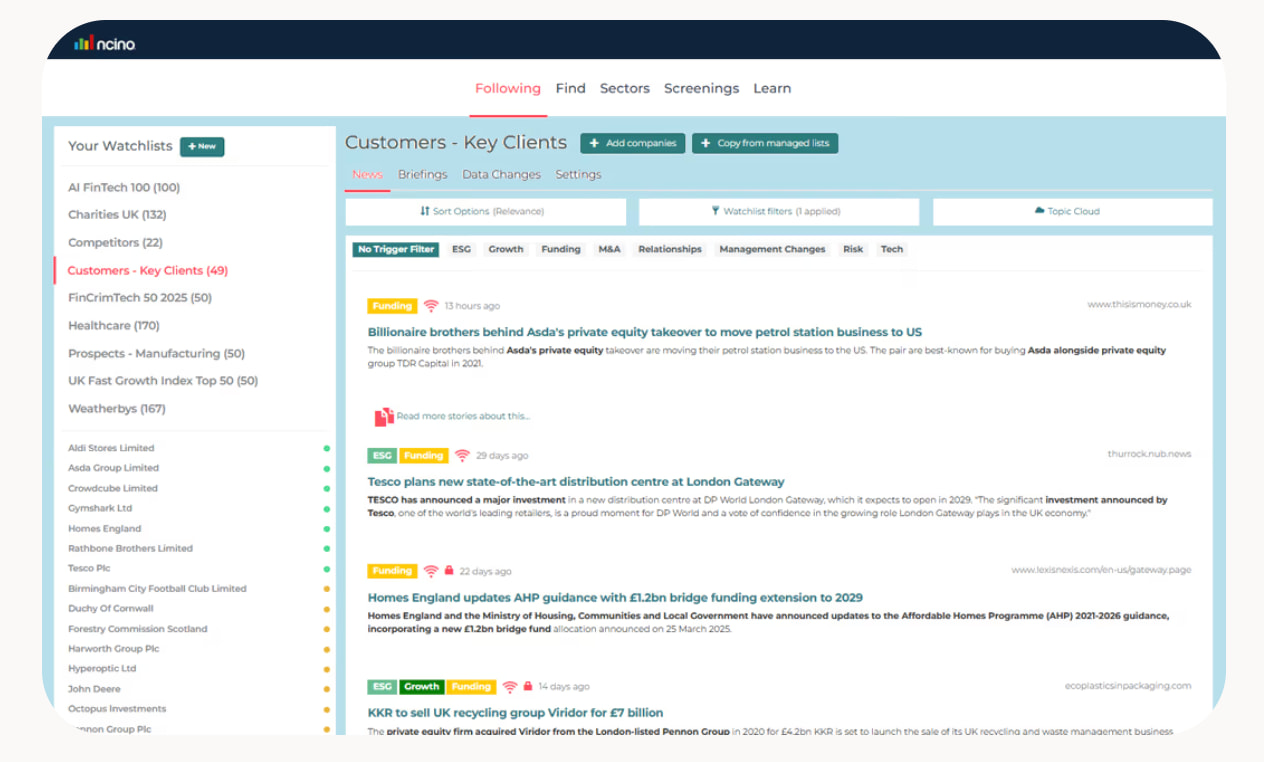
Task: Switch to the Briefings sub-tab
Action: 422,174
